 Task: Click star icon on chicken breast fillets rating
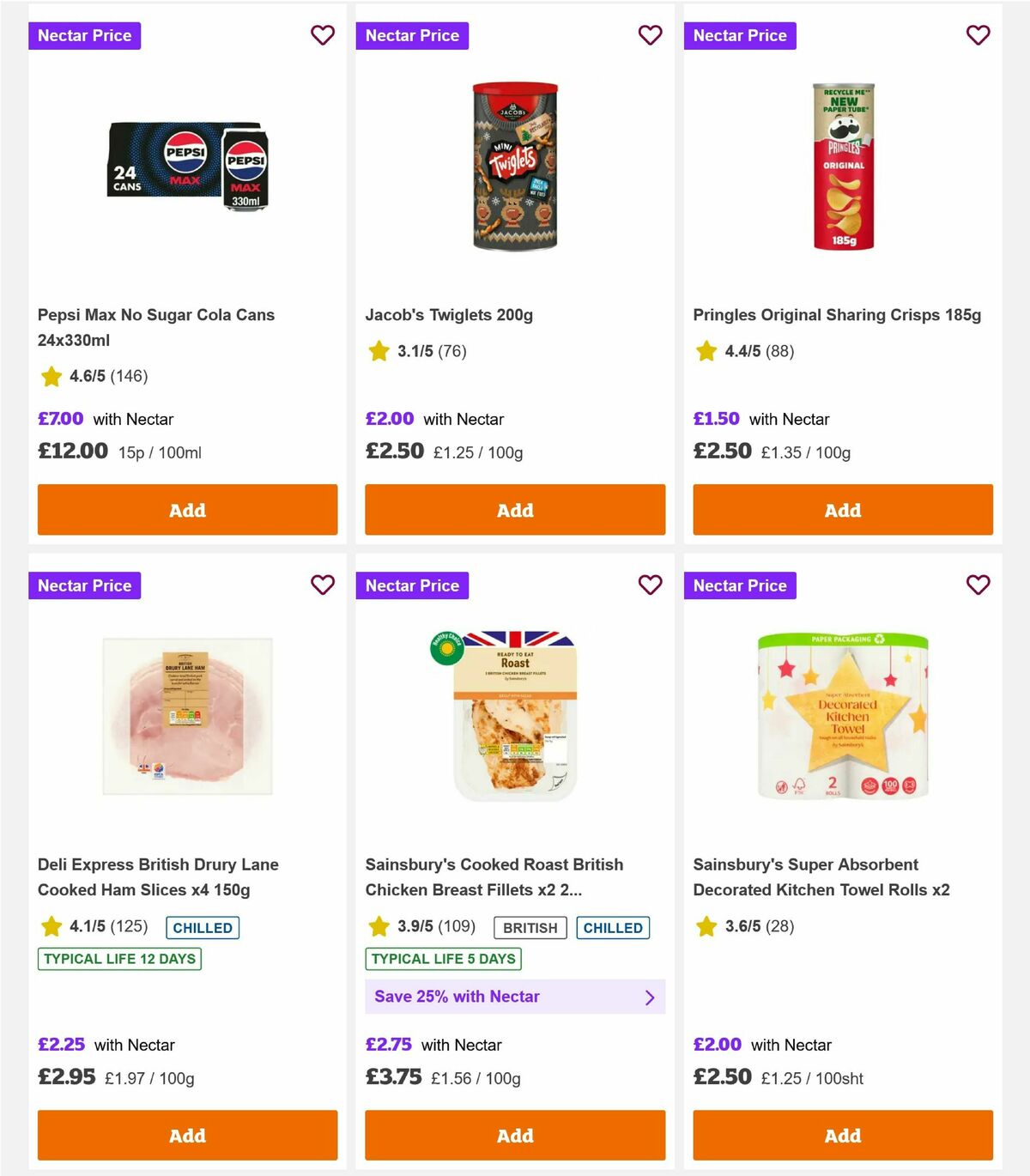click(379, 927)
